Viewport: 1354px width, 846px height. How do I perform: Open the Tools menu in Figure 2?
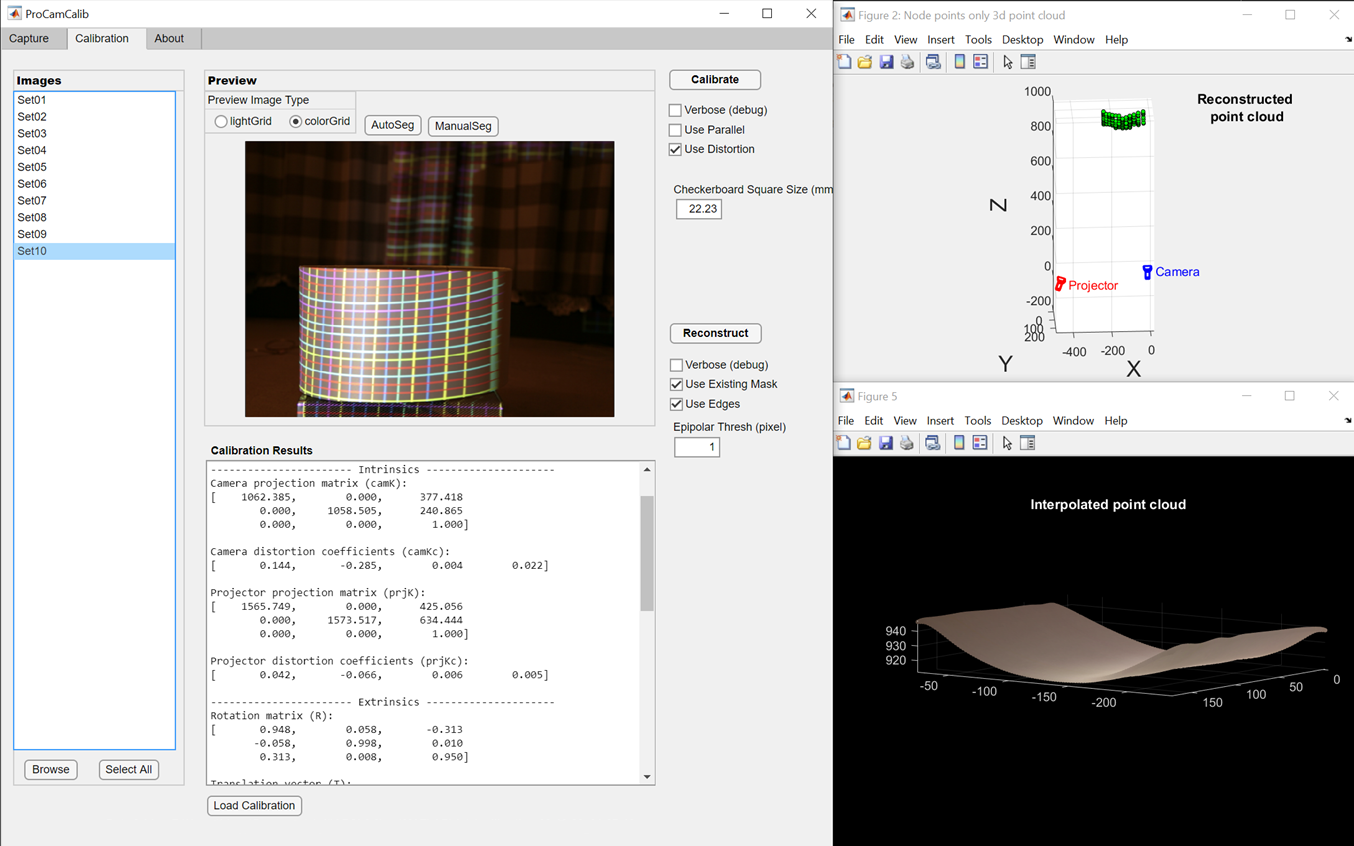click(x=977, y=40)
